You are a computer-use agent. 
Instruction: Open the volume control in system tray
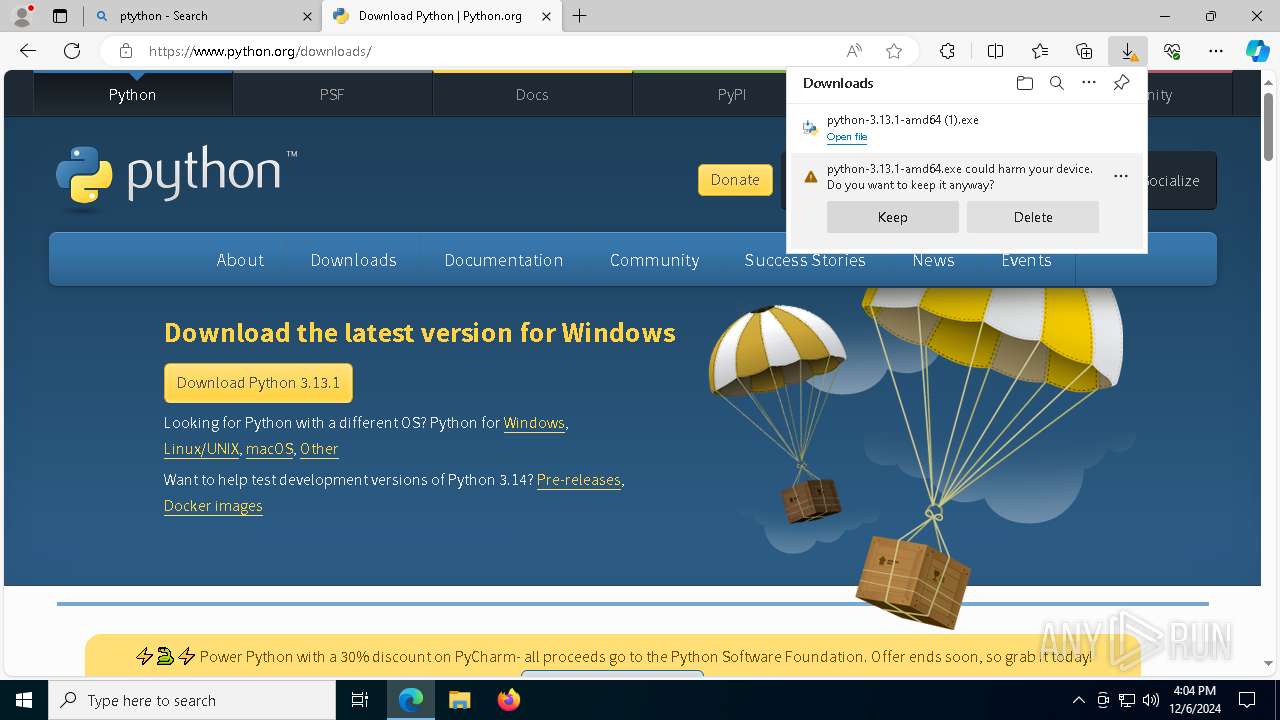[1151, 700]
